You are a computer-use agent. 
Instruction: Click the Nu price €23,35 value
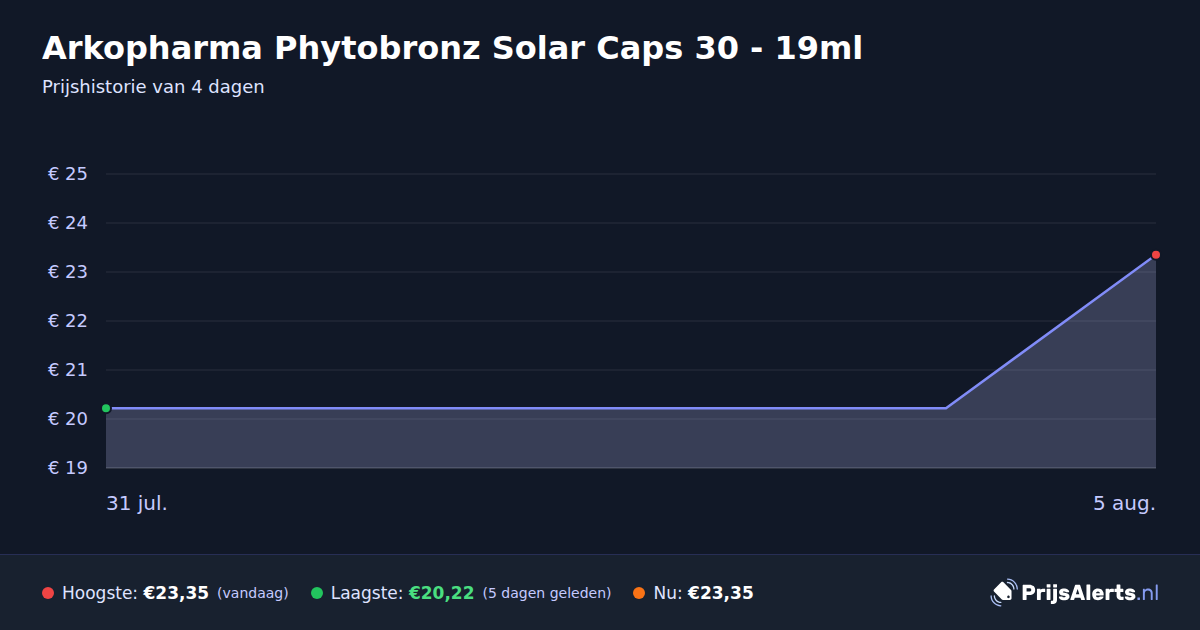720,593
